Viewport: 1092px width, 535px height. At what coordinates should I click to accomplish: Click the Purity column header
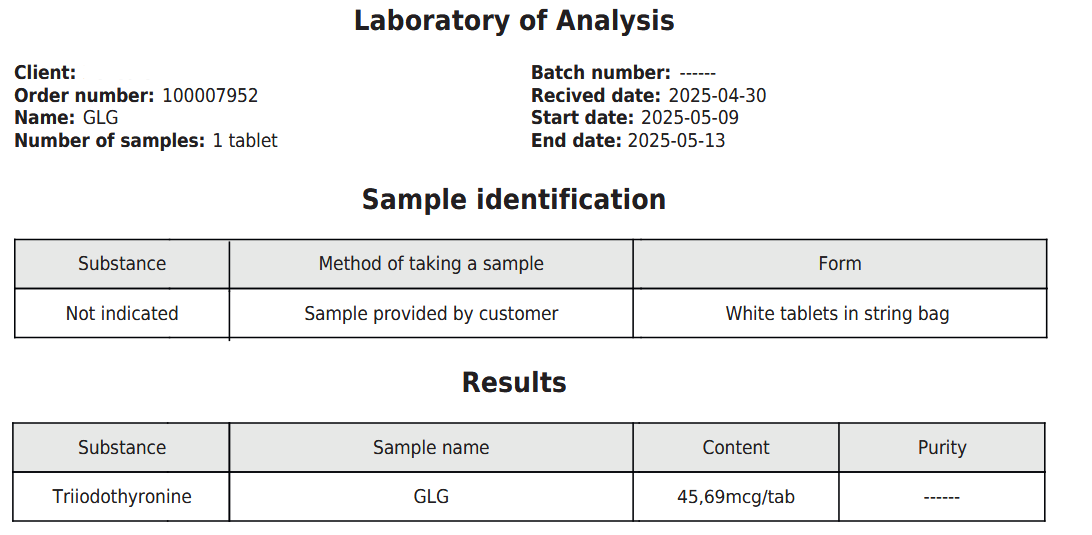[942, 447]
